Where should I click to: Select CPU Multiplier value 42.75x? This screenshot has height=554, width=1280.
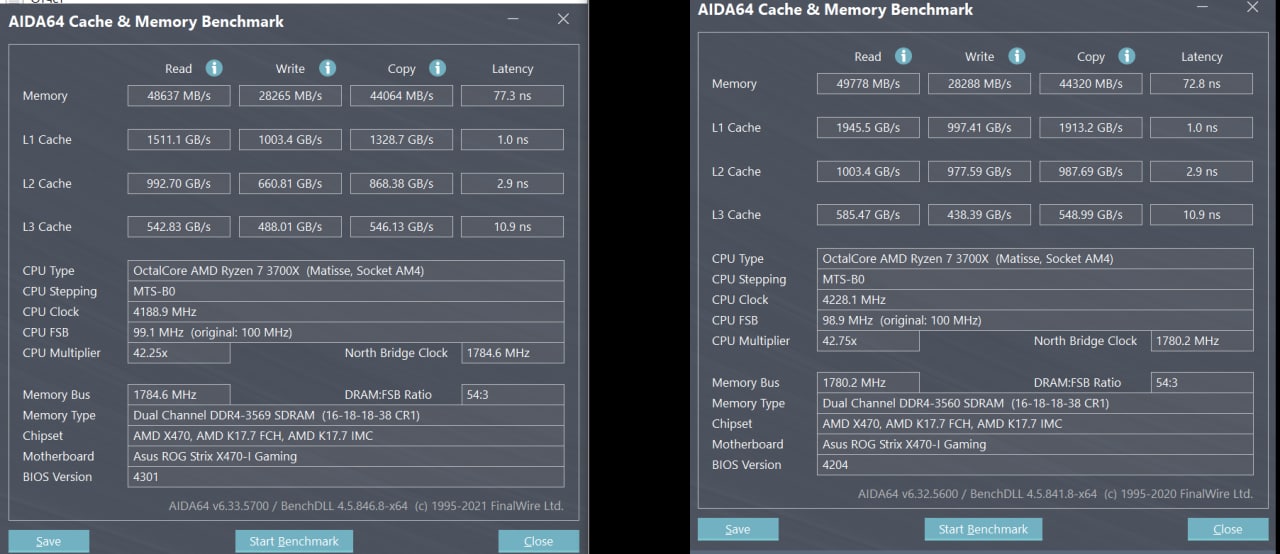tap(868, 341)
